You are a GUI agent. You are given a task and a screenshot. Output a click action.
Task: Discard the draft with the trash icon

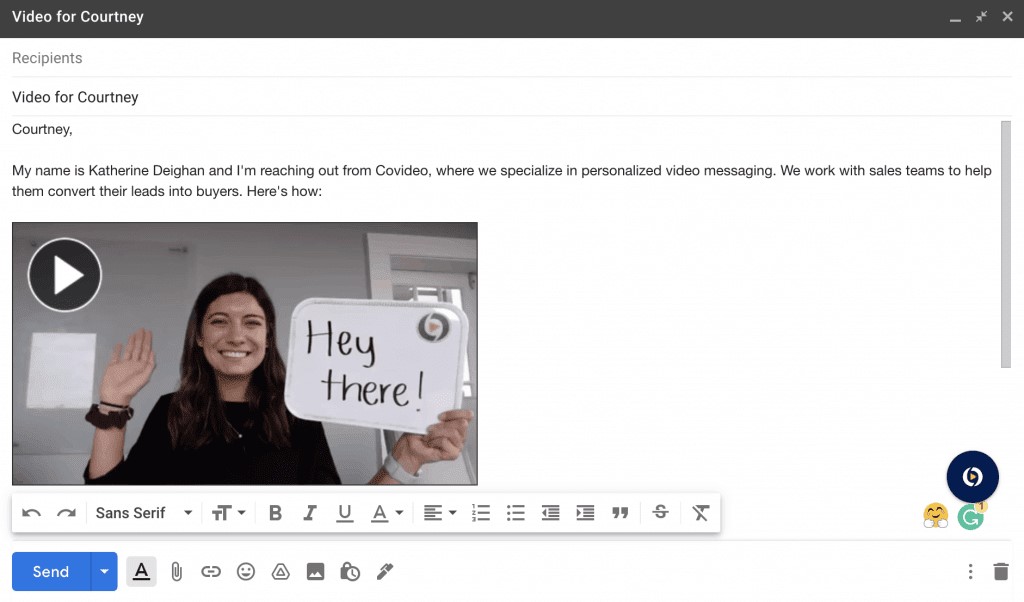[x=1001, y=571]
